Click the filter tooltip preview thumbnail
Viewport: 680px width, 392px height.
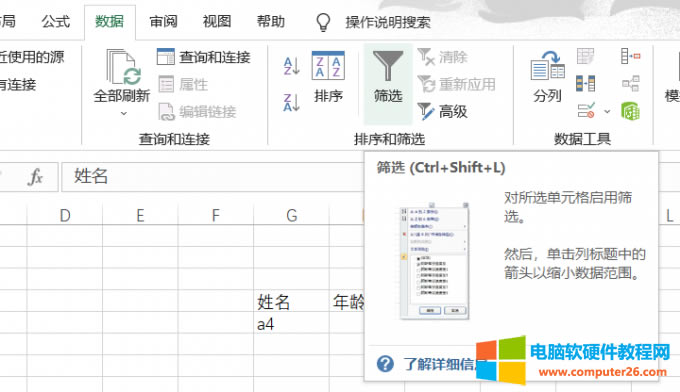[x=435, y=261]
